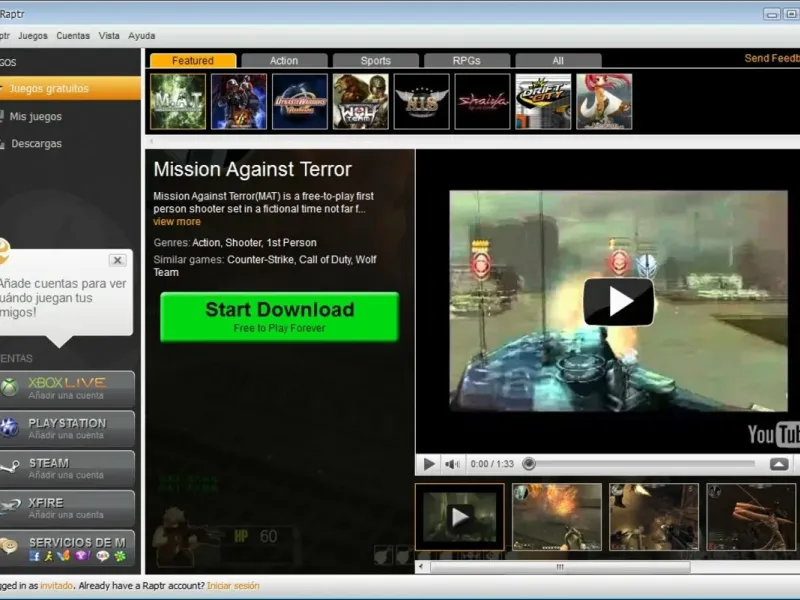Click Send Feedback link
Image resolution: width=800 pixels, height=600 pixels.
pyautogui.click(x=772, y=58)
